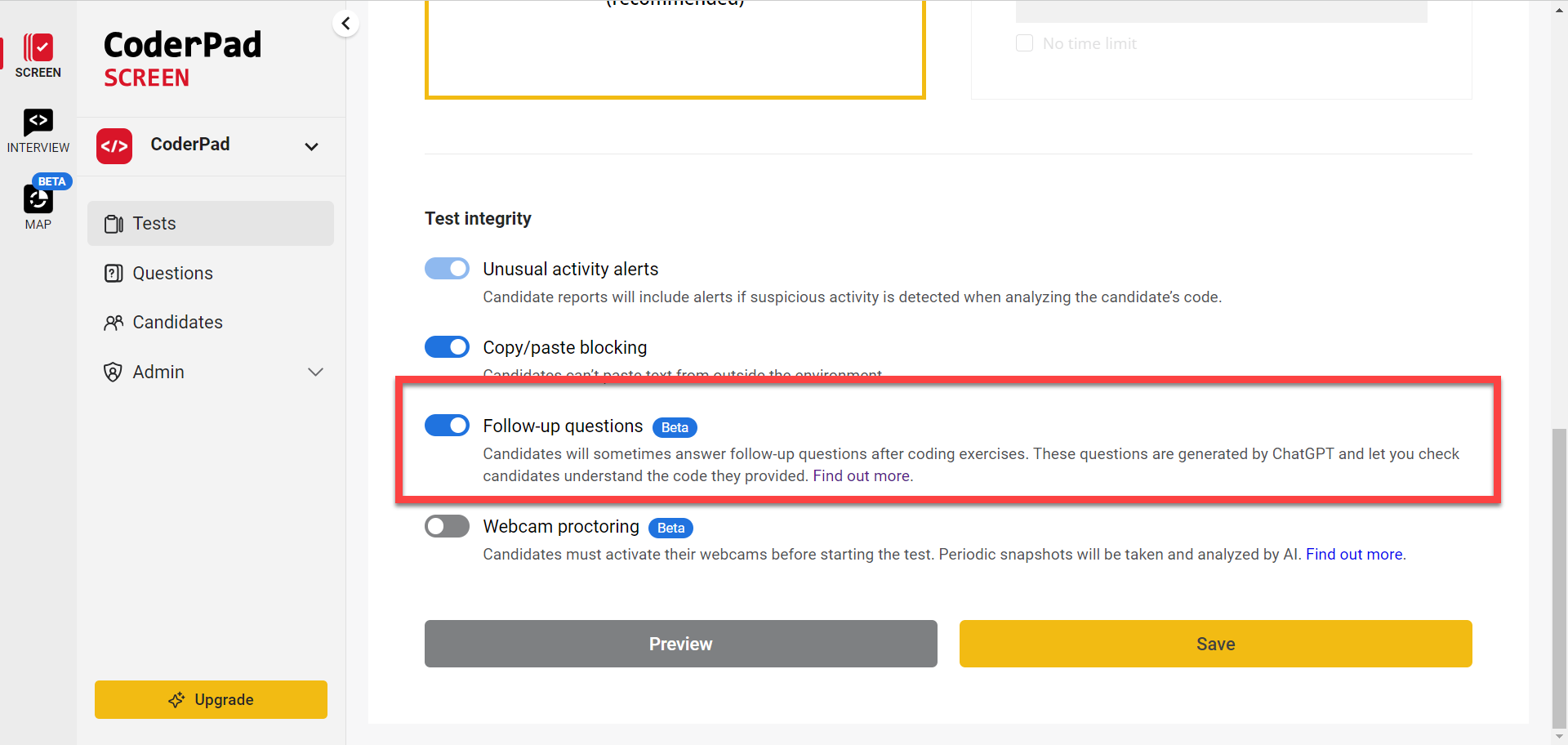The height and width of the screenshot is (745, 1568).
Task: Collapse the sidebar with the arrow button
Action: pos(345,24)
